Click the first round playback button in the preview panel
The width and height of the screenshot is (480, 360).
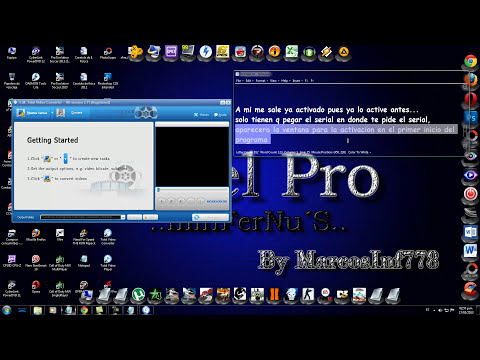(x=162, y=201)
